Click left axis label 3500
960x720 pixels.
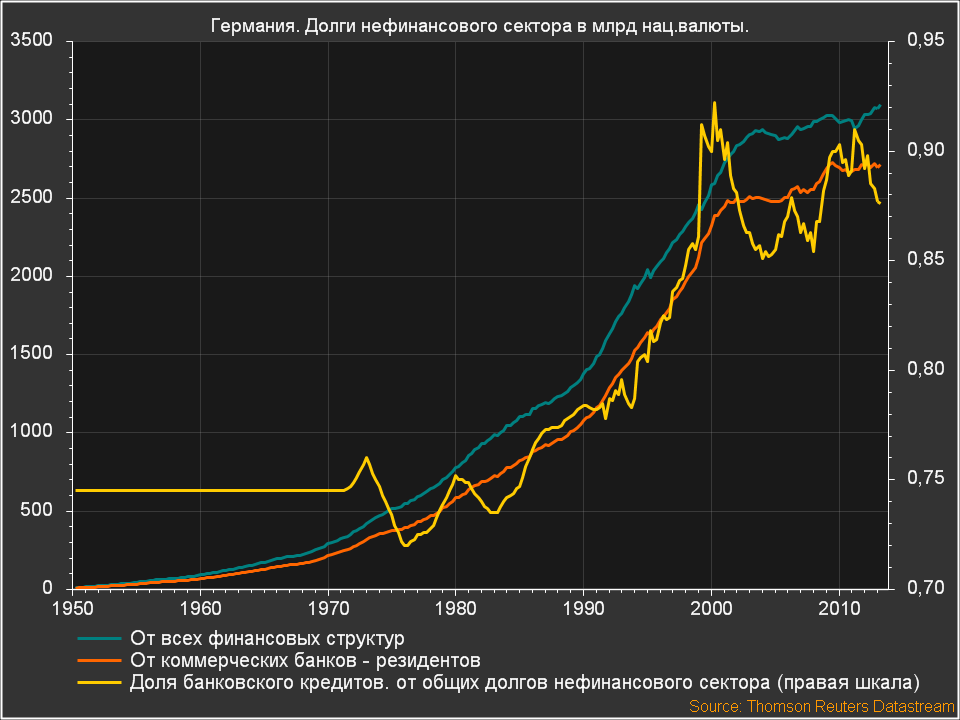(x=32, y=40)
